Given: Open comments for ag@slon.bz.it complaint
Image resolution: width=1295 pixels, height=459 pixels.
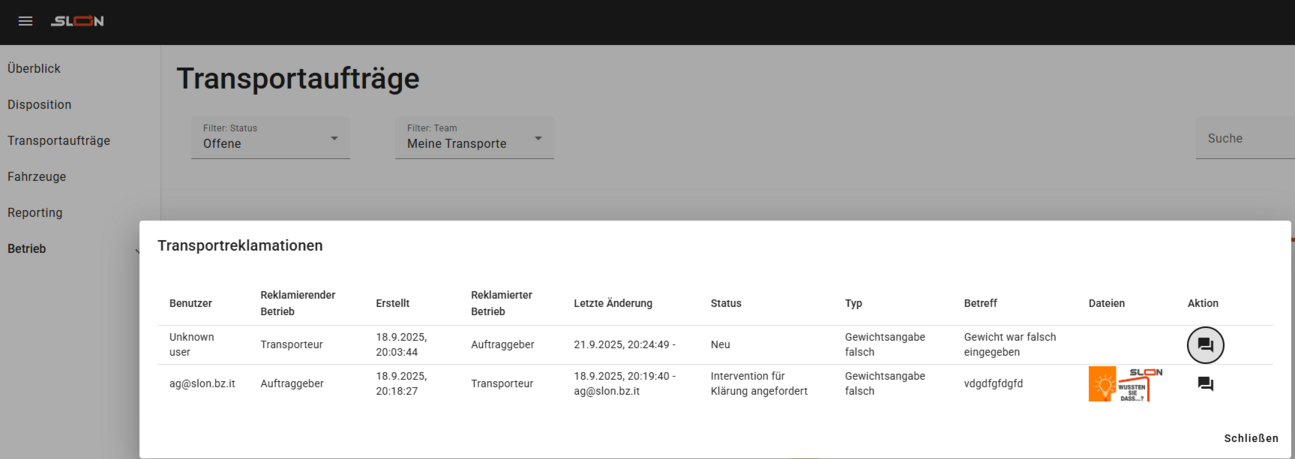Looking at the screenshot, I should click(1205, 384).
